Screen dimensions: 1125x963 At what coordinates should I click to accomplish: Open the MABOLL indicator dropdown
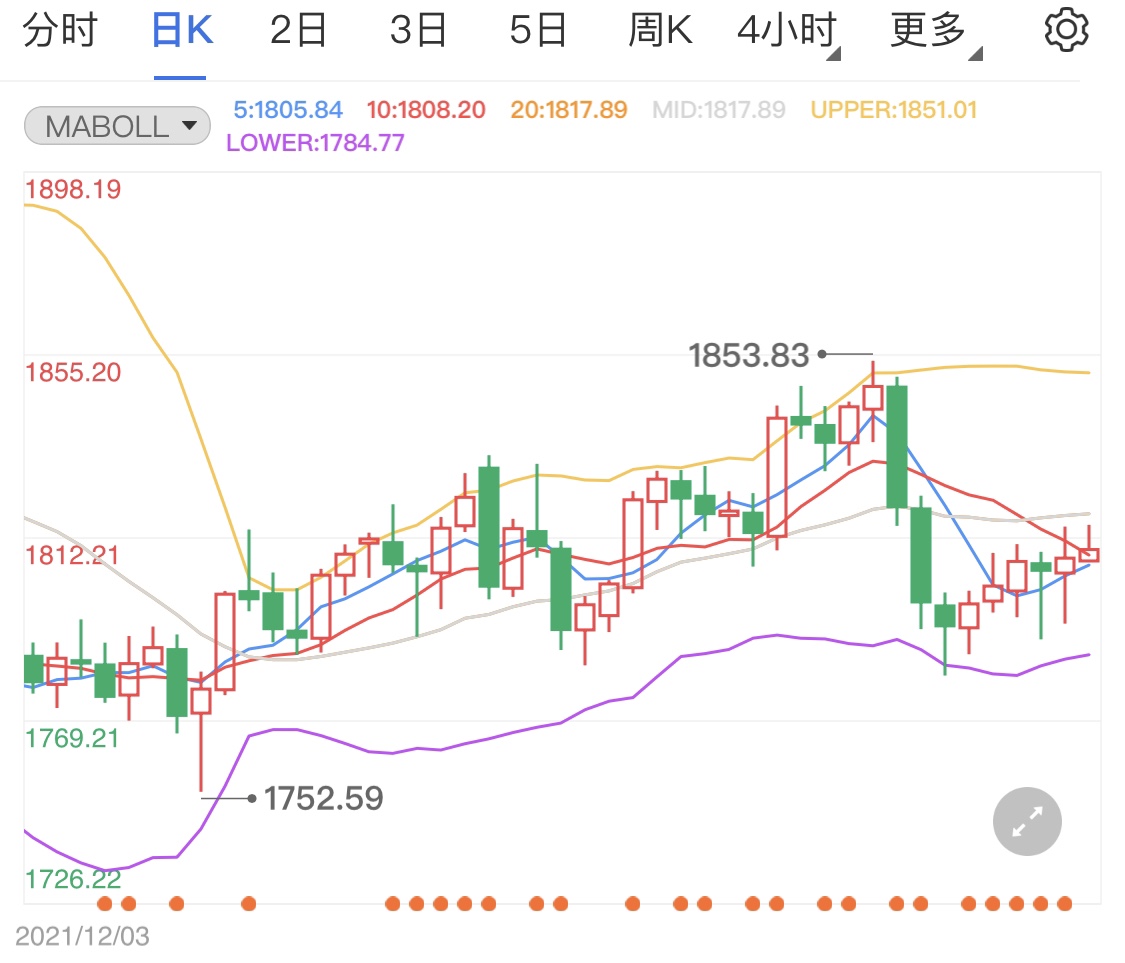click(117, 126)
